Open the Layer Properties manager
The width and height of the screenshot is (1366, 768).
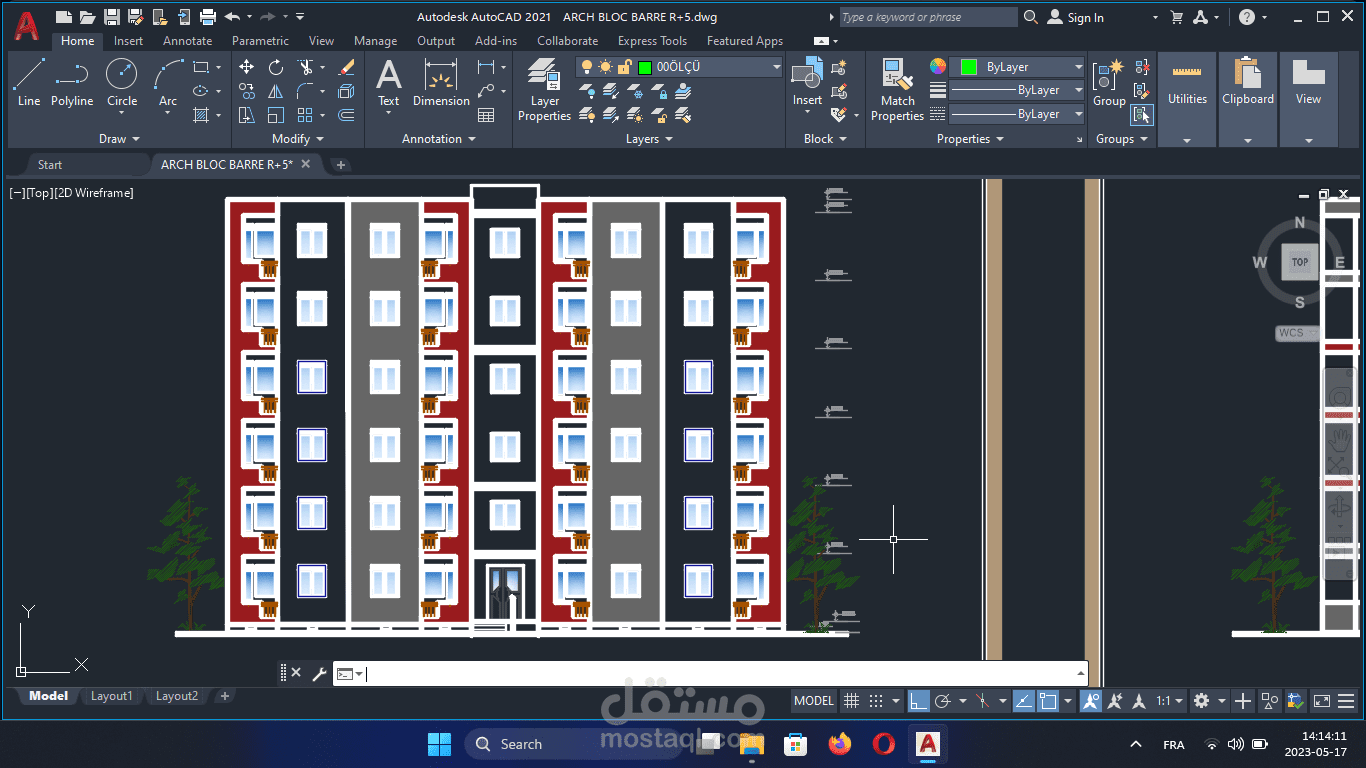(545, 90)
